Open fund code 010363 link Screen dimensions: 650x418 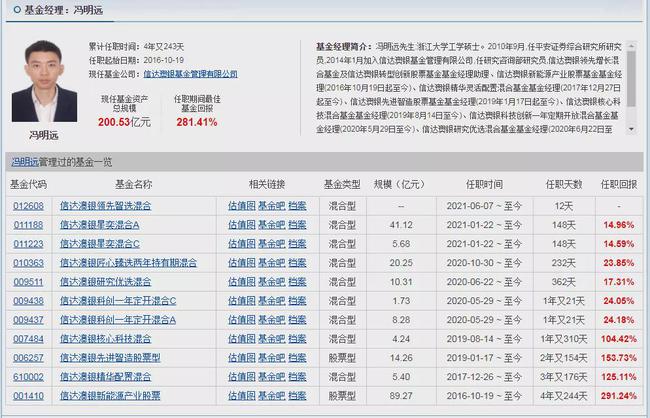point(28,263)
